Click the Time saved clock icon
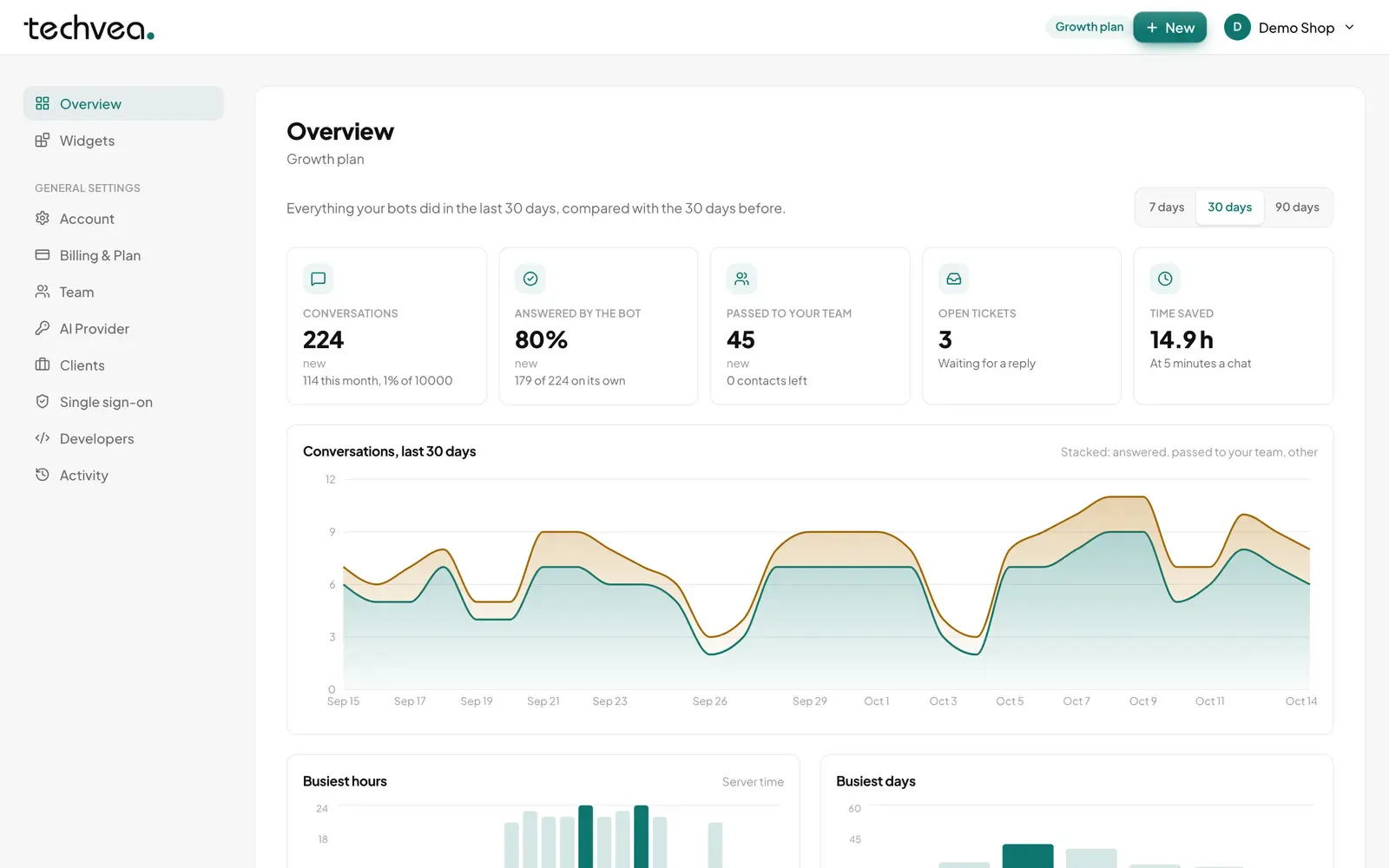 [1165, 279]
